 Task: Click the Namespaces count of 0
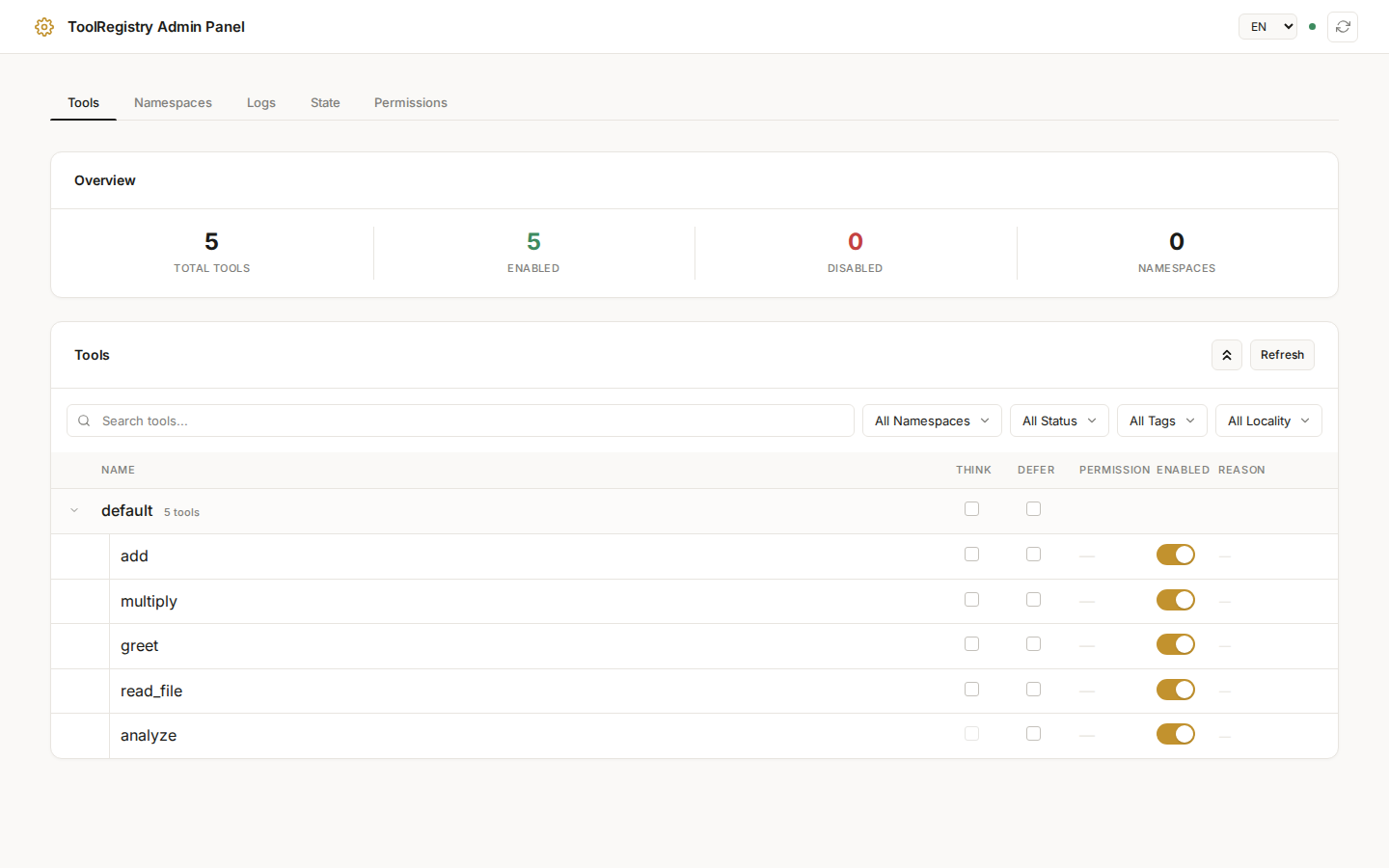pyautogui.click(x=1177, y=241)
